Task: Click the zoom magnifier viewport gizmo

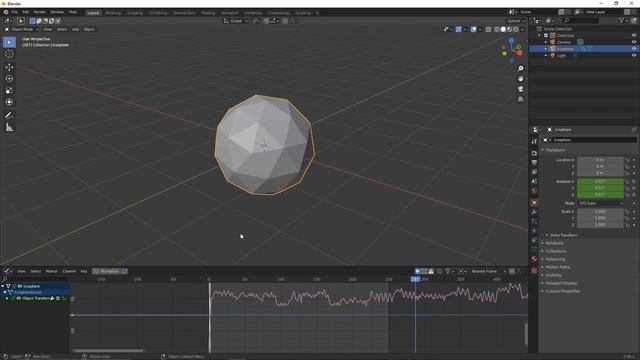Action: click(x=520, y=69)
